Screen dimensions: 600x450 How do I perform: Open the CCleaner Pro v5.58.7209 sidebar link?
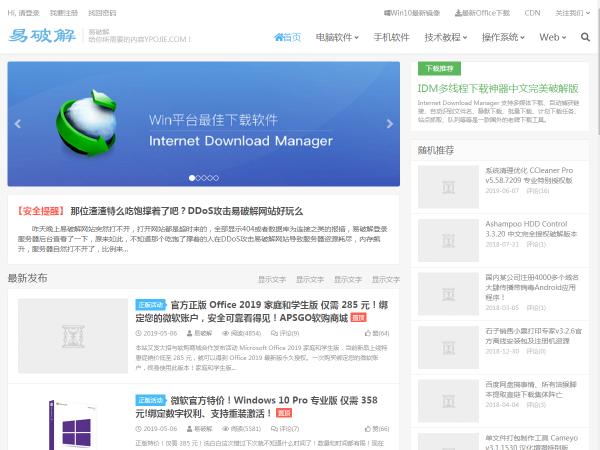[x=529, y=175]
